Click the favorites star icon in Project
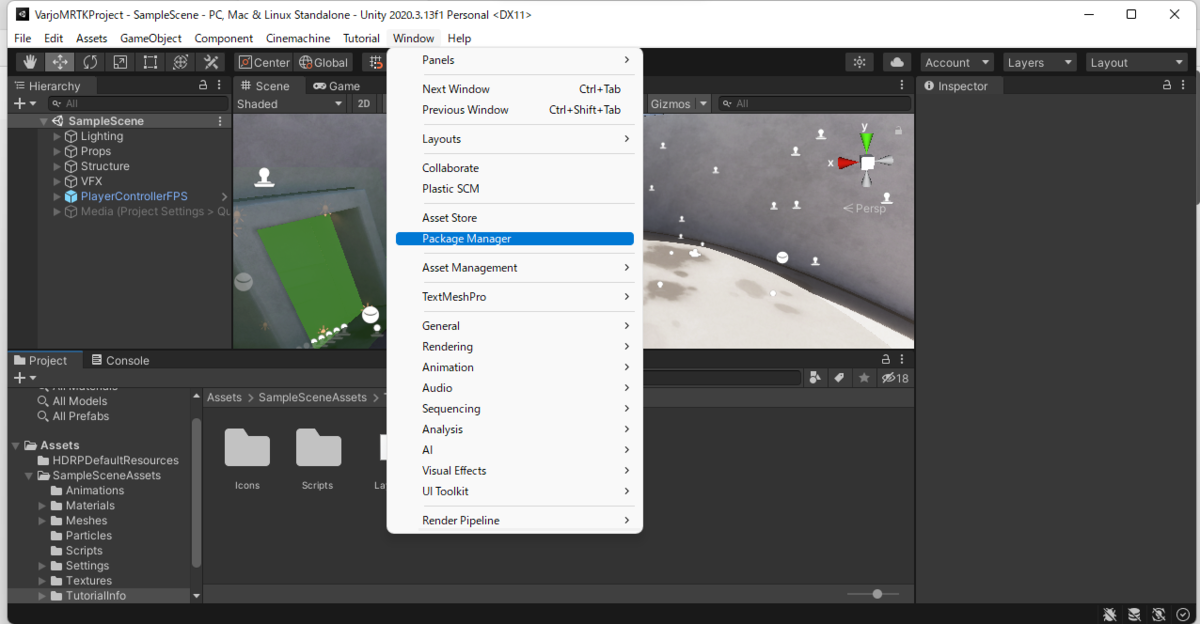Screen dimensions: 1200x624 864,378
